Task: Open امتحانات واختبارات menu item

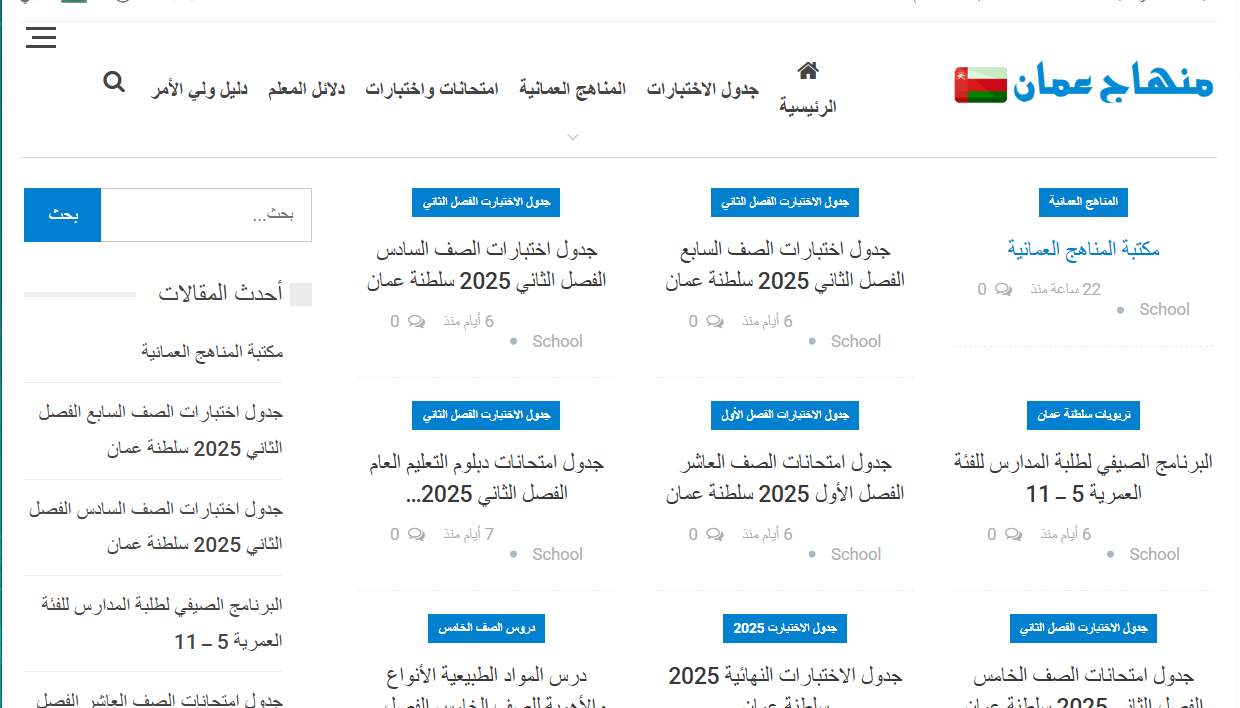Action: pos(432,89)
